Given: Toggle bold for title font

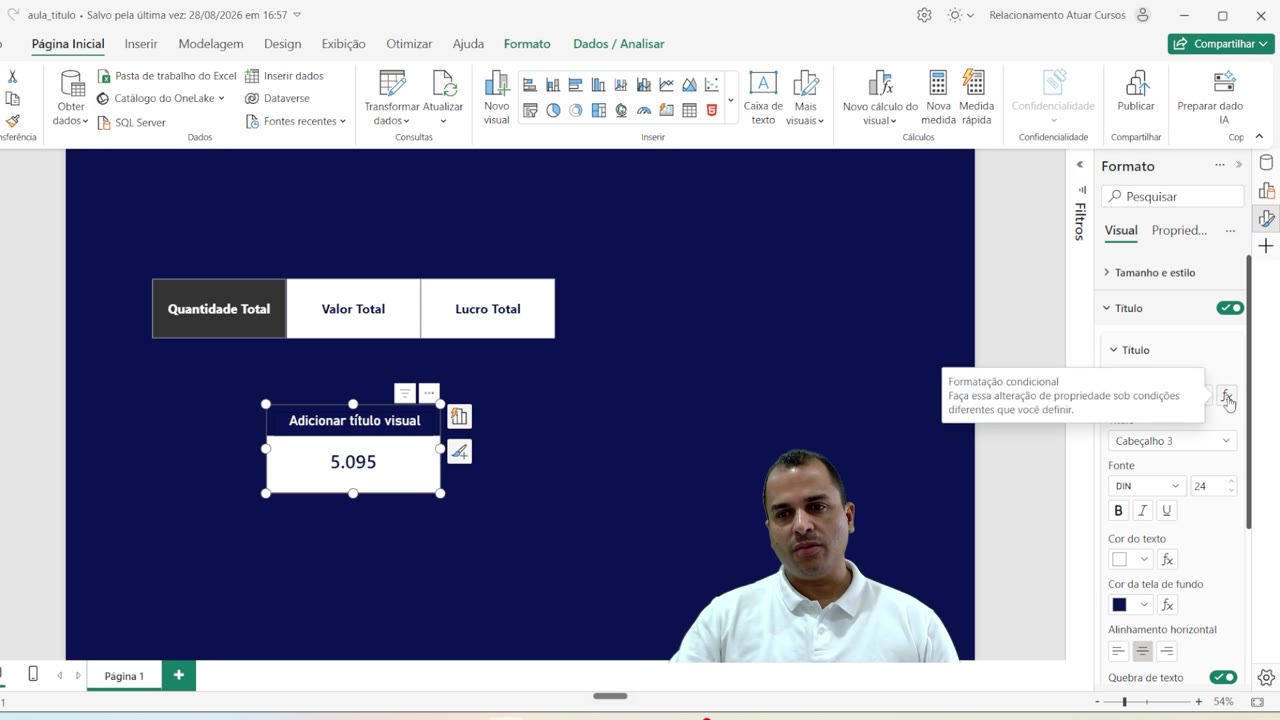Looking at the screenshot, I should click(x=1118, y=511).
